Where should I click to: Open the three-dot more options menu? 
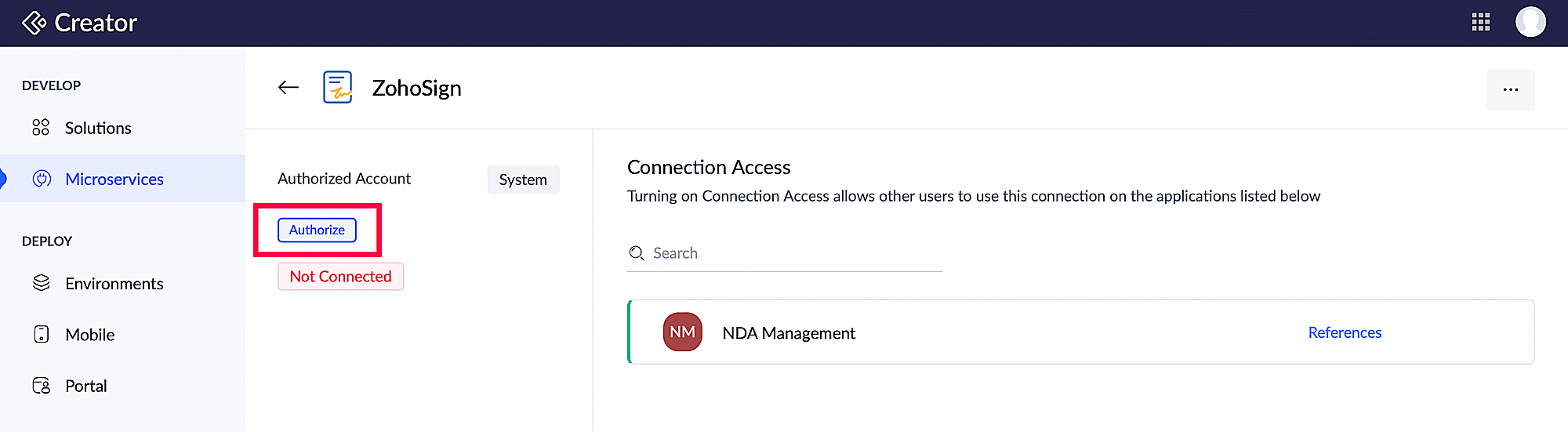[1510, 89]
